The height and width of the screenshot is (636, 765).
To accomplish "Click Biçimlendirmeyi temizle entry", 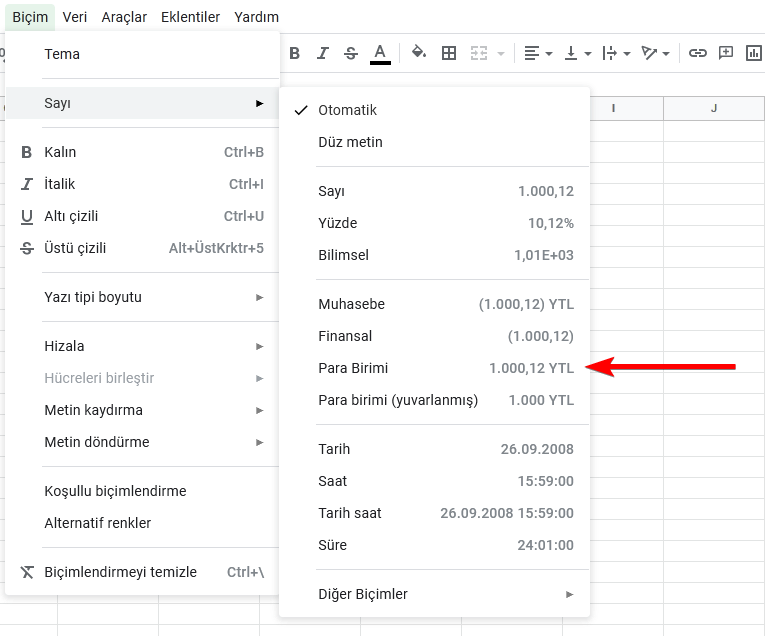I will pos(120,572).
